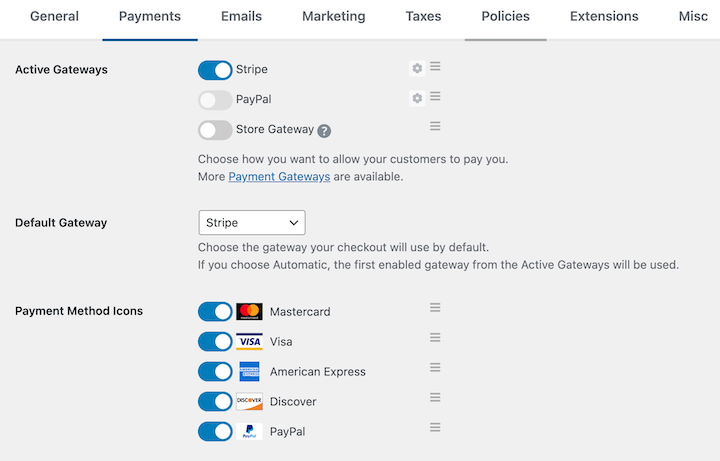This screenshot has width=720, height=461.
Task: Follow the Payment Gateways link
Action: pyautogui.click(x=279, y=177)
